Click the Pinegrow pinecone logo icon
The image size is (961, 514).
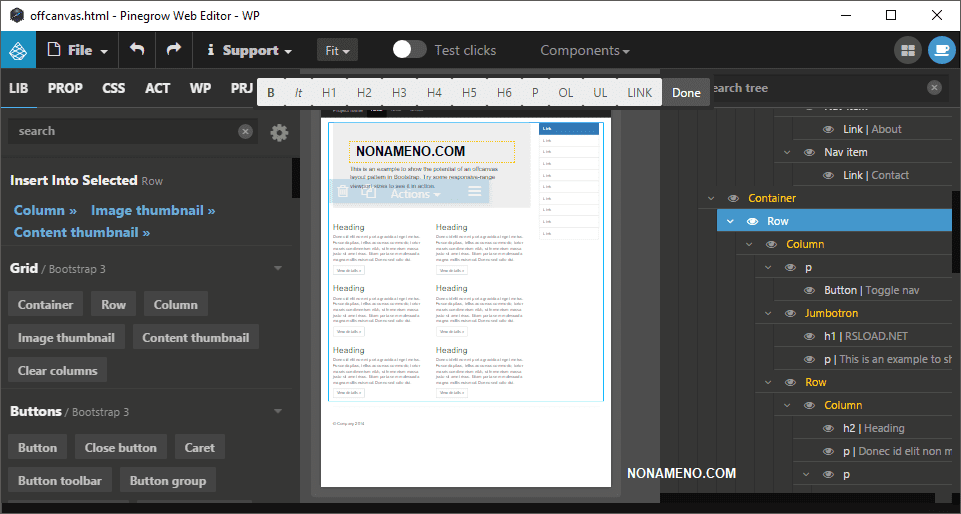pyautogui.click(x=17, y=50)
